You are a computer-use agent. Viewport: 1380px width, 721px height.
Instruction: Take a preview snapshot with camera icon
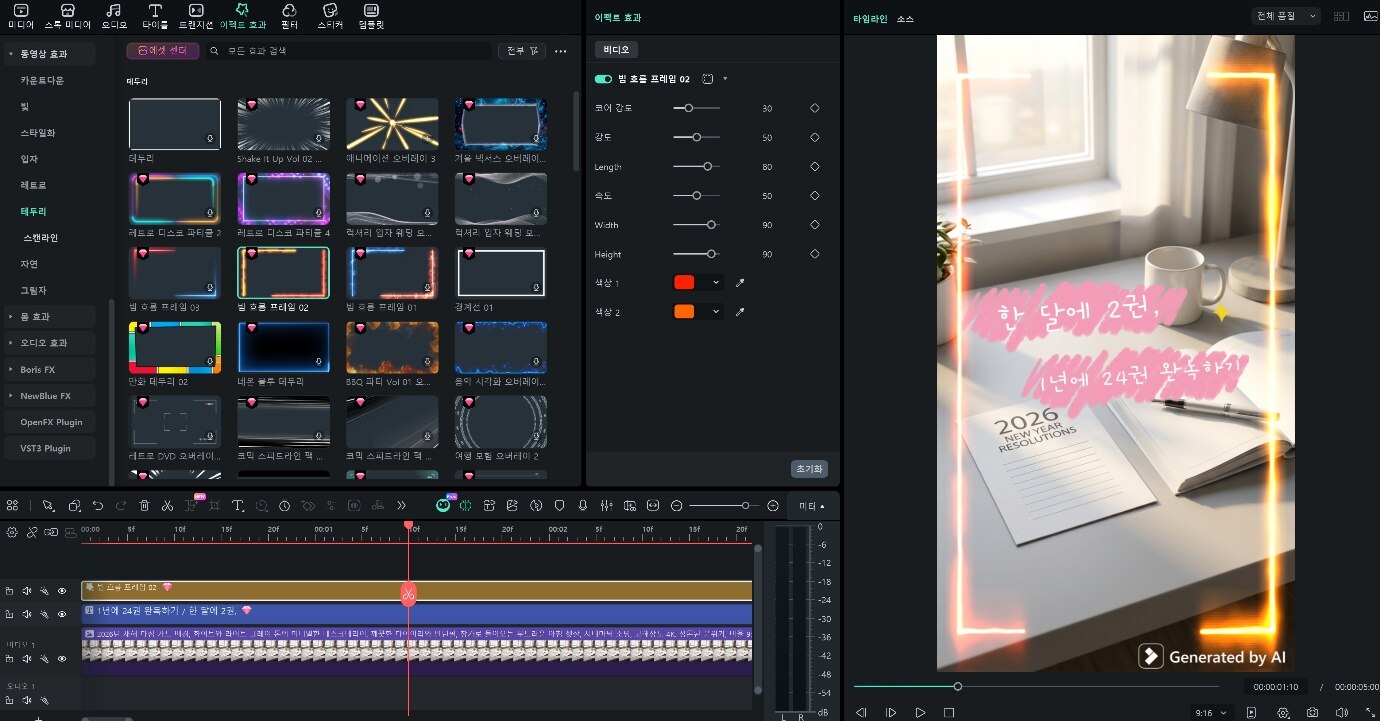[1312, 713]
